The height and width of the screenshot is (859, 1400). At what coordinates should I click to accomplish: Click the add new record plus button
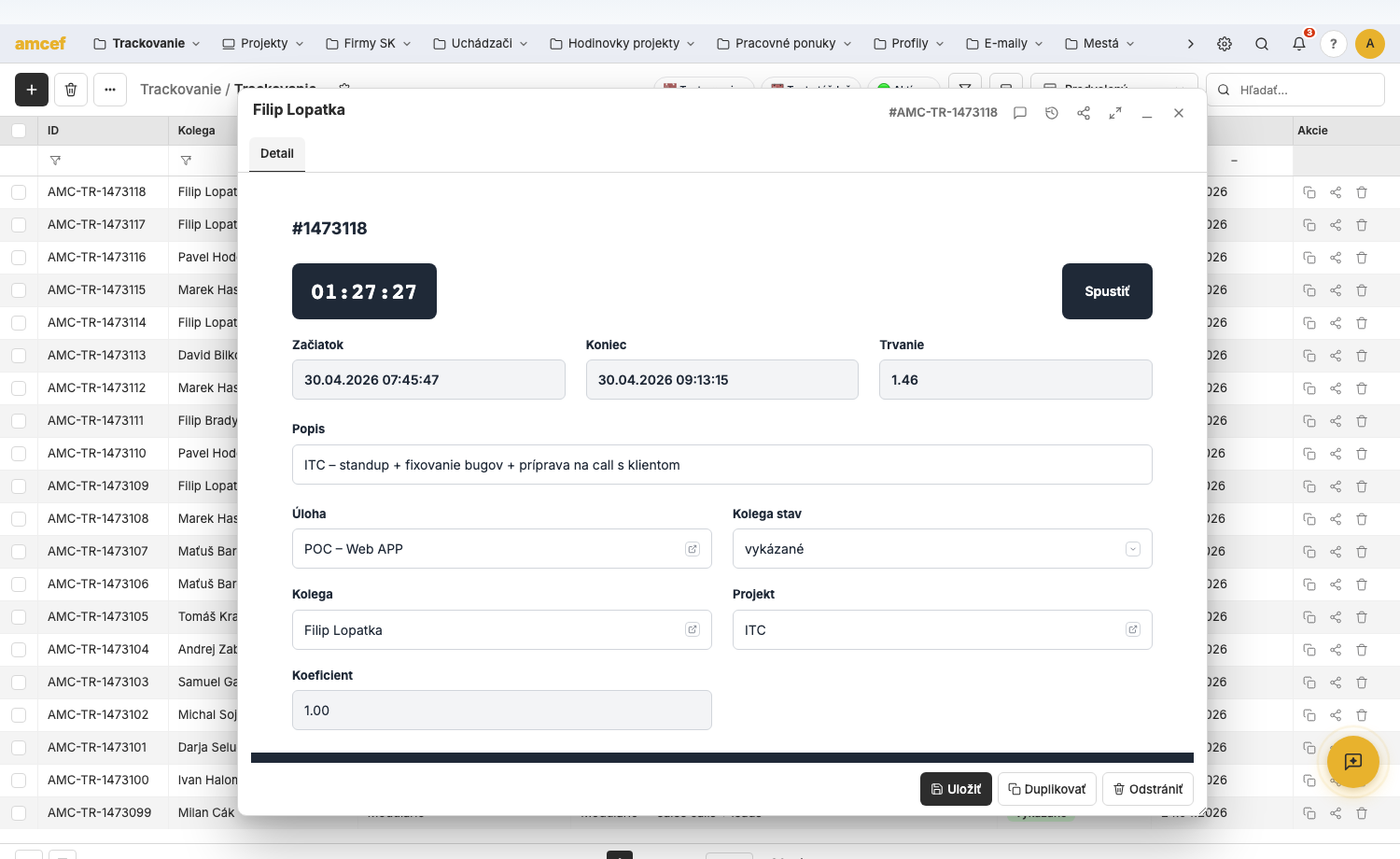point(32,90)
